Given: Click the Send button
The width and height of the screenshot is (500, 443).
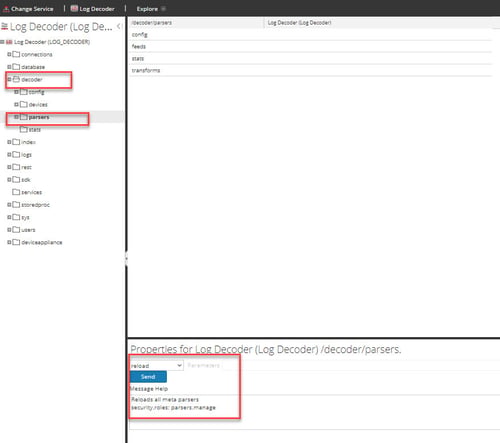Looking at the screenshot, I should 148,377.
